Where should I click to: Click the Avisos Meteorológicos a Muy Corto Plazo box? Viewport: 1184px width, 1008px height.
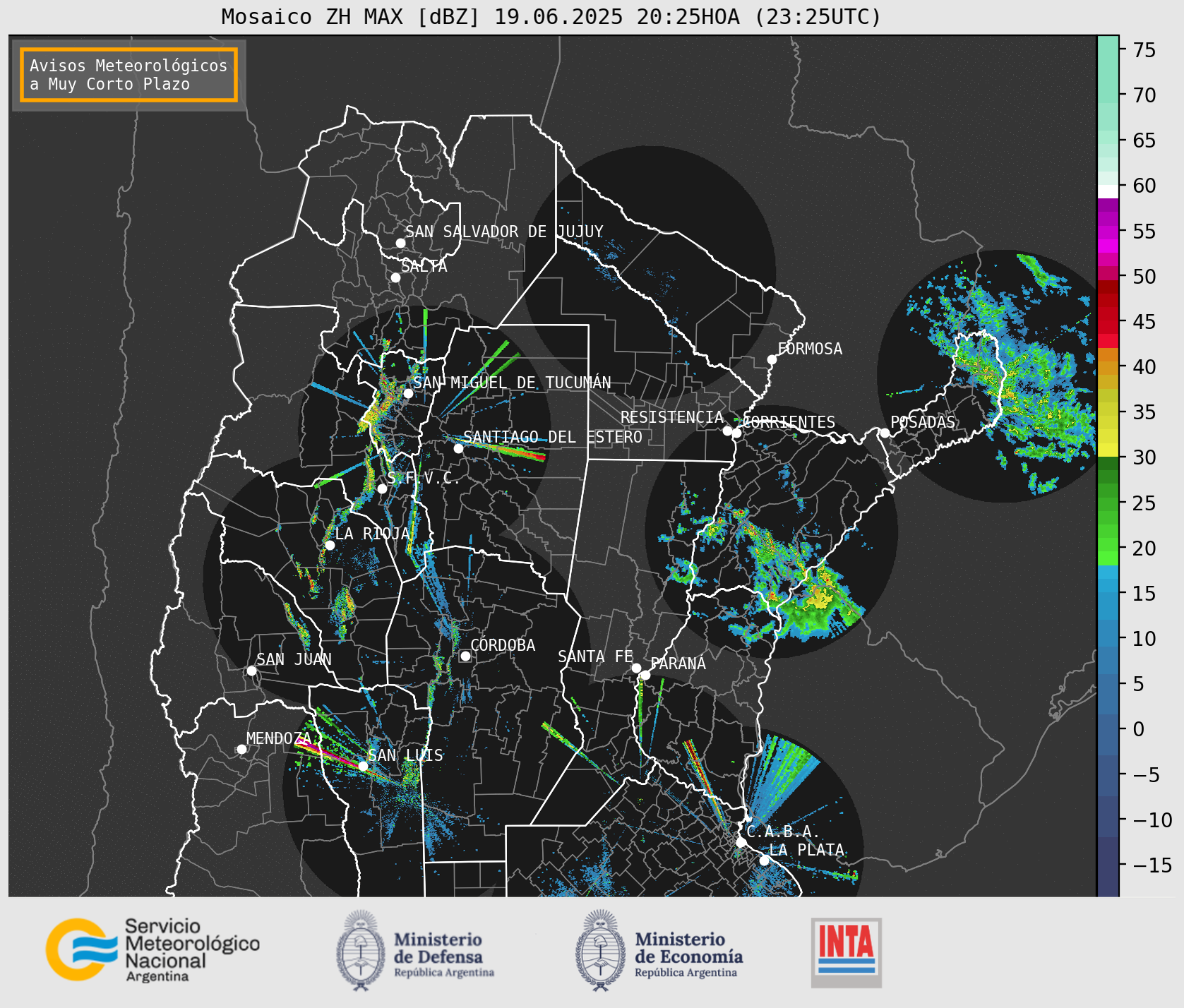[128, 75]
